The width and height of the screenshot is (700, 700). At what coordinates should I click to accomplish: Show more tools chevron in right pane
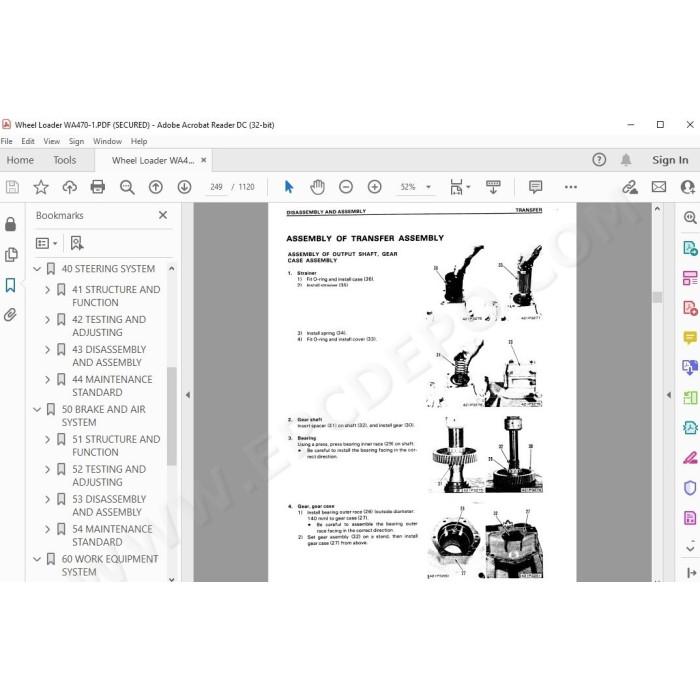690,548
